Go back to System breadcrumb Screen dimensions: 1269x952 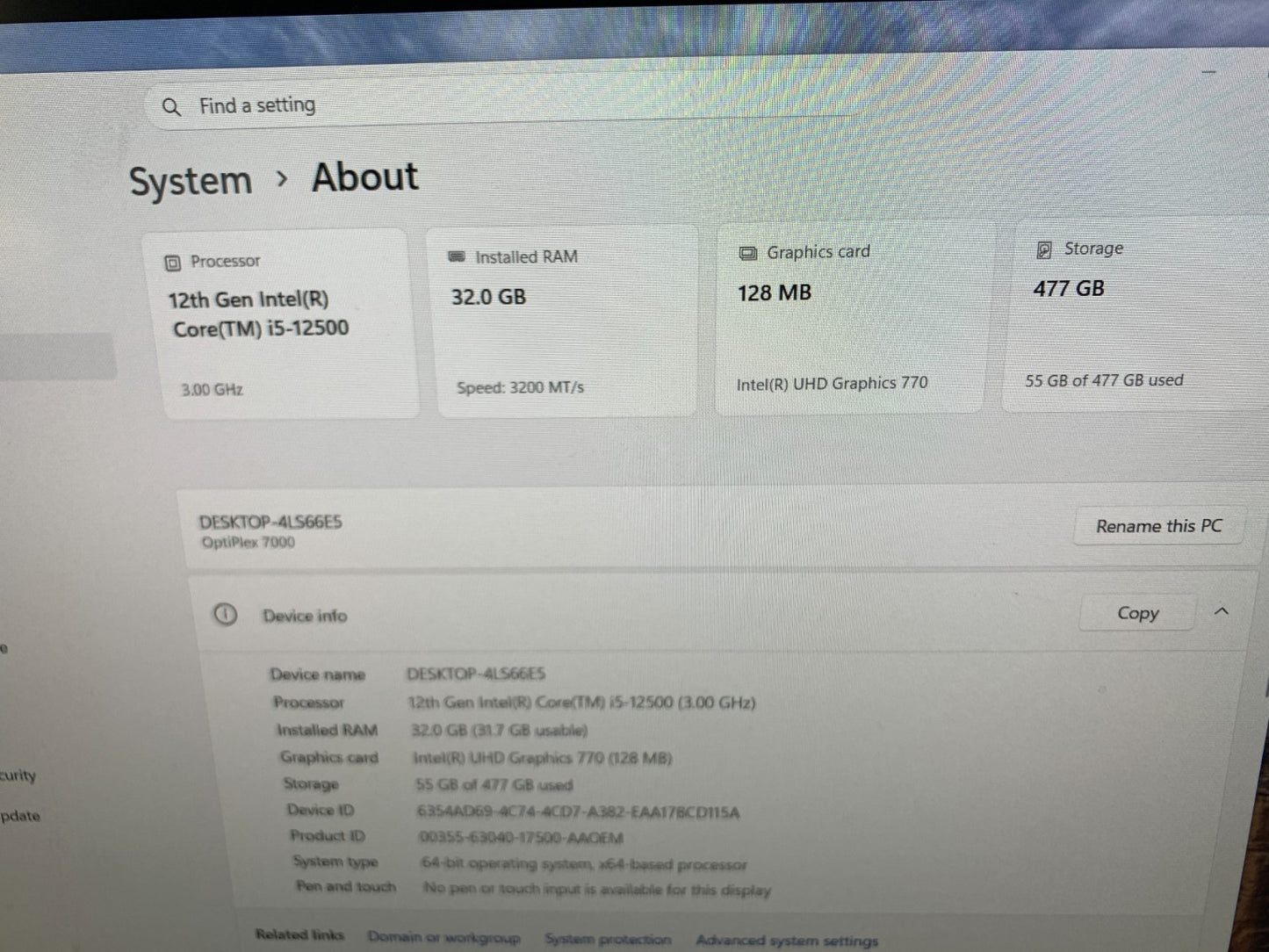tap(191, 182)
